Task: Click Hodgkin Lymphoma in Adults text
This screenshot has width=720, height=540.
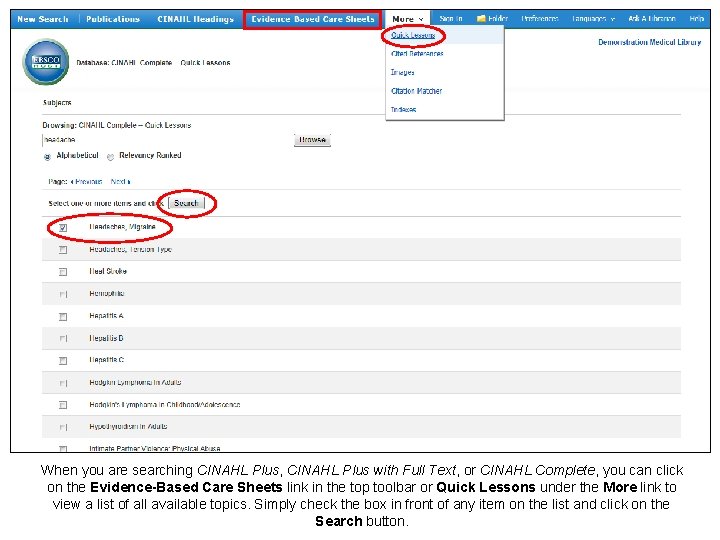Action: 135,382
